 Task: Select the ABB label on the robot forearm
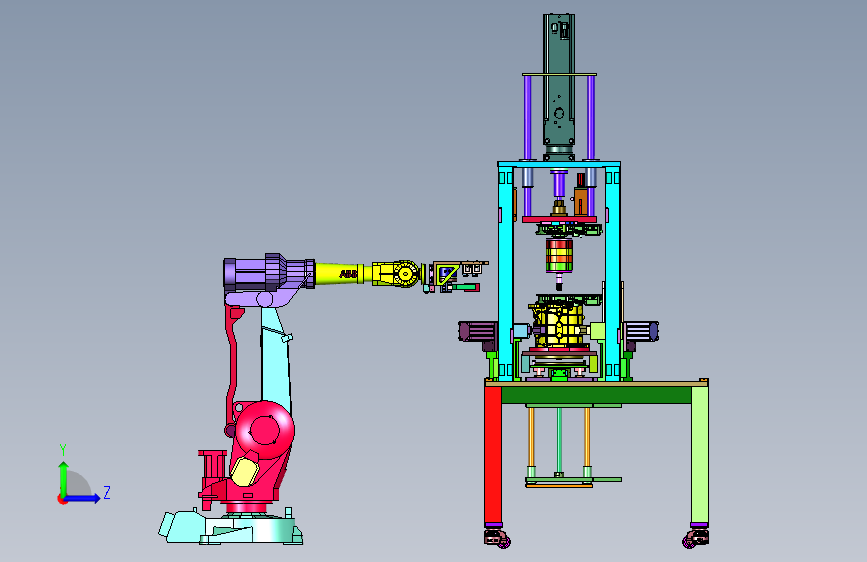348,274
